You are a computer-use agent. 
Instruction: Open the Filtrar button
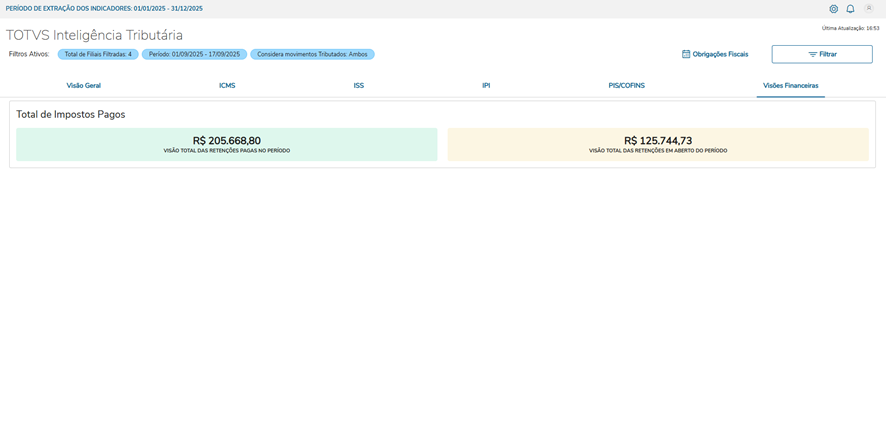tap(822, 54)
